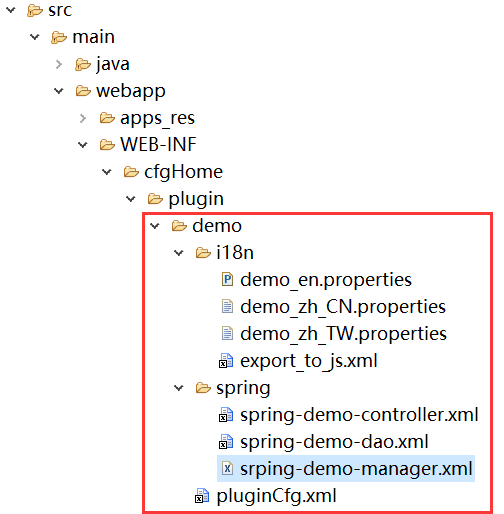The height and width of the screenshot is (514, 504).
Task: Click the spring-demo-dao.xml file icon
Action: (x=226, y=442)
